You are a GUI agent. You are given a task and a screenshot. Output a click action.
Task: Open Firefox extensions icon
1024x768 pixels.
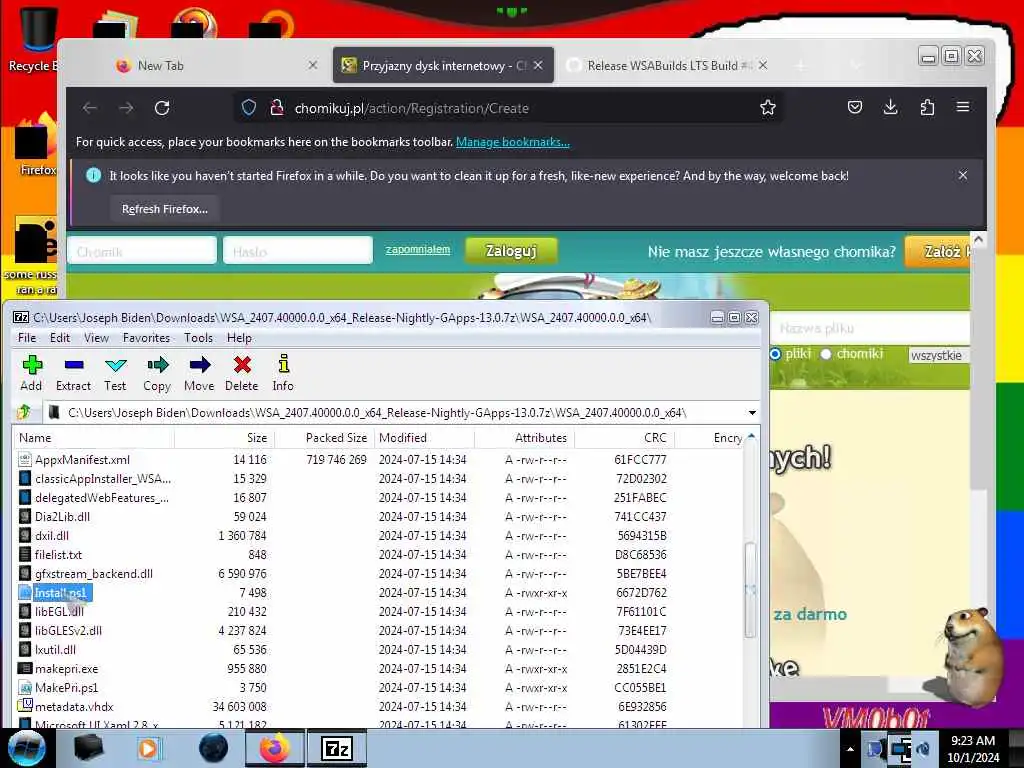[927, 107]
